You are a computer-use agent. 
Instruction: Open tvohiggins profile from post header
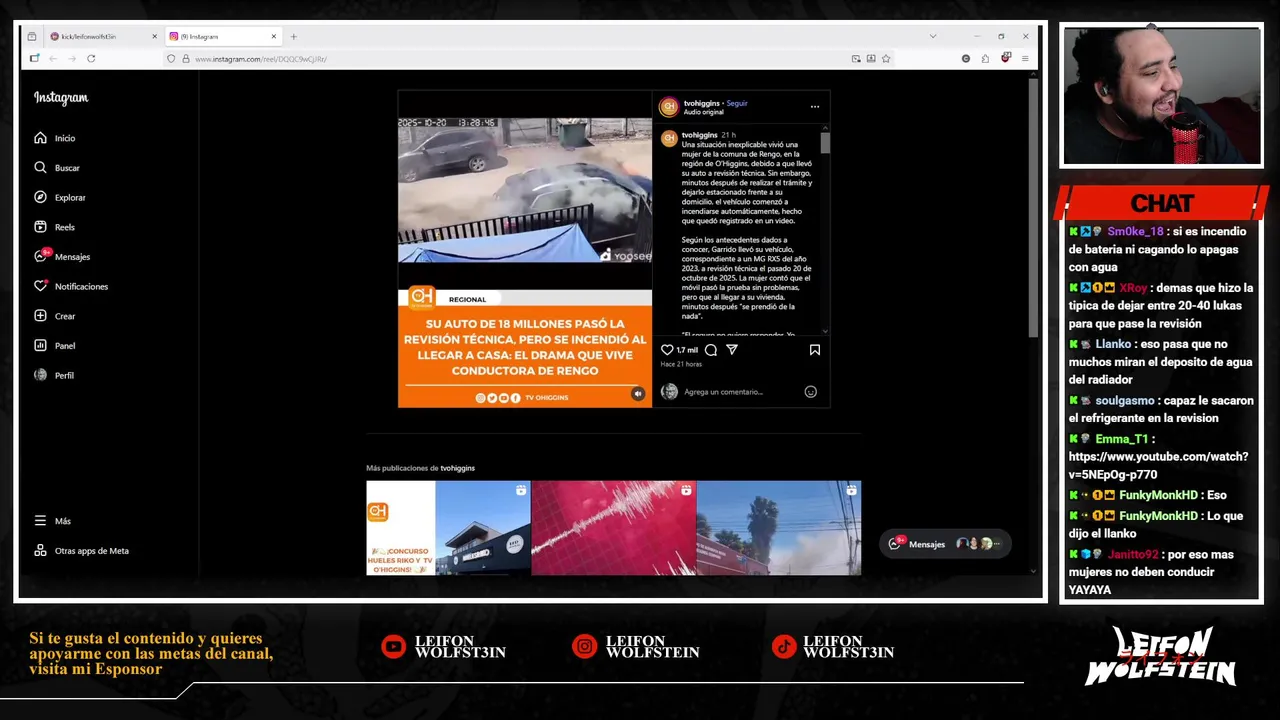pyautogui.click(x=701, y=103)
